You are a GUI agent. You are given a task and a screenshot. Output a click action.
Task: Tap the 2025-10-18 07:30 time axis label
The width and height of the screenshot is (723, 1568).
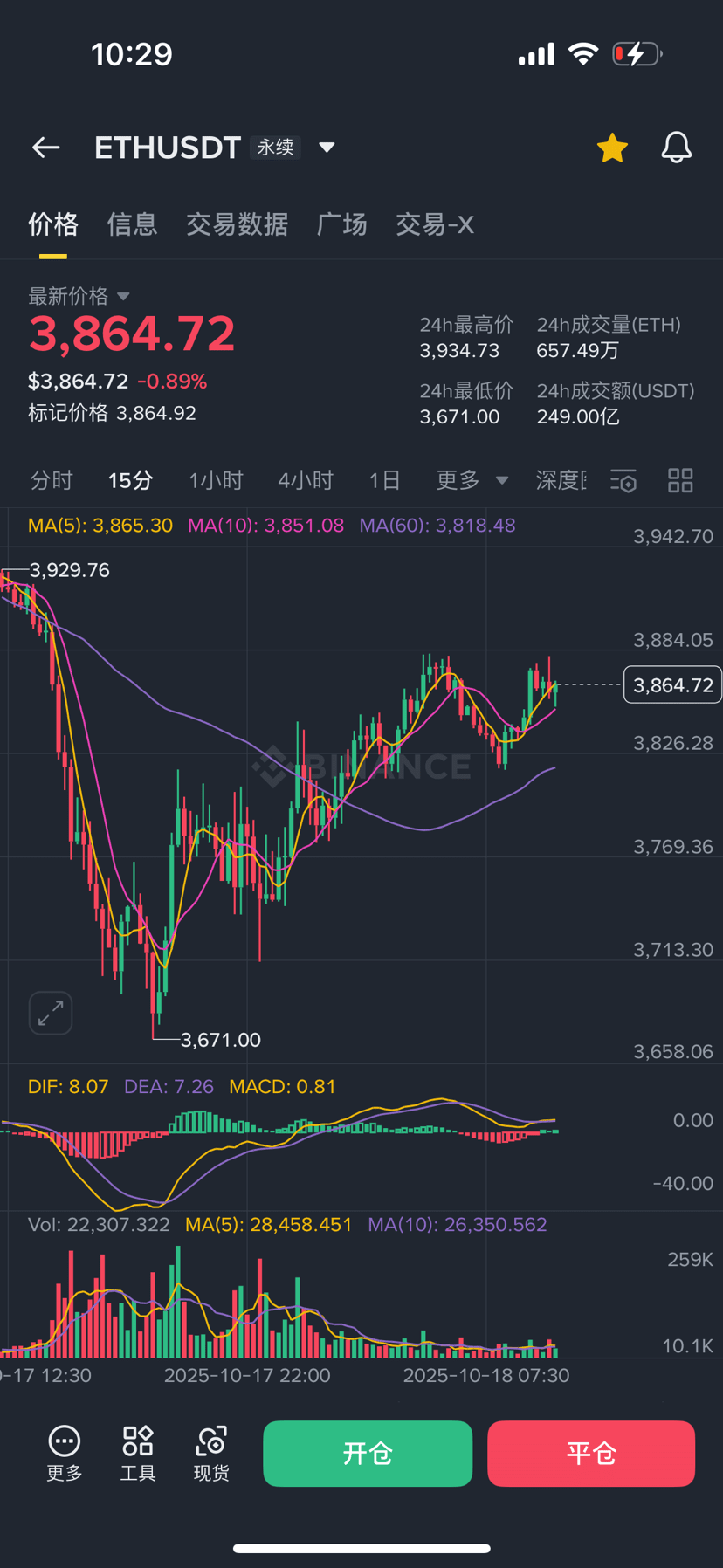coord(486,1376)
